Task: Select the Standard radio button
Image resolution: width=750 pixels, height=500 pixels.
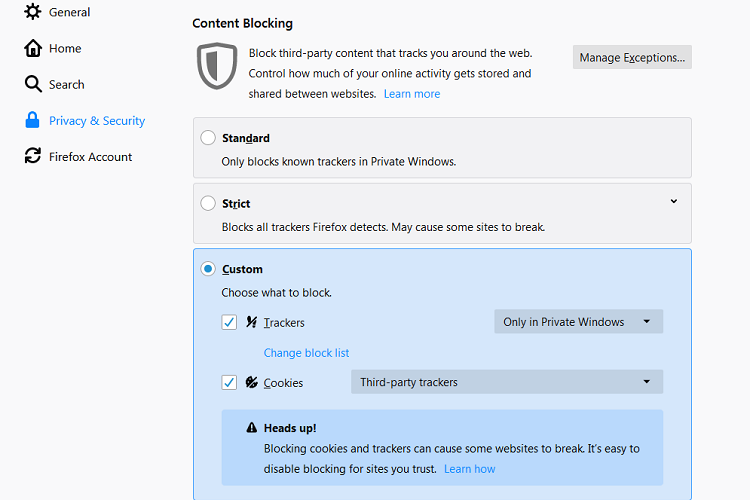Action: pyautogui.click(x=208, y=138)
